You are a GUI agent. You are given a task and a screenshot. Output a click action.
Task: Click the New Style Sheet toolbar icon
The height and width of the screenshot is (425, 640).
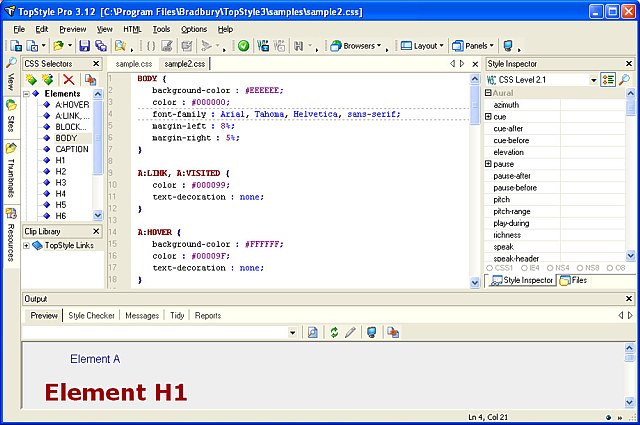click(x=16, y=46)
